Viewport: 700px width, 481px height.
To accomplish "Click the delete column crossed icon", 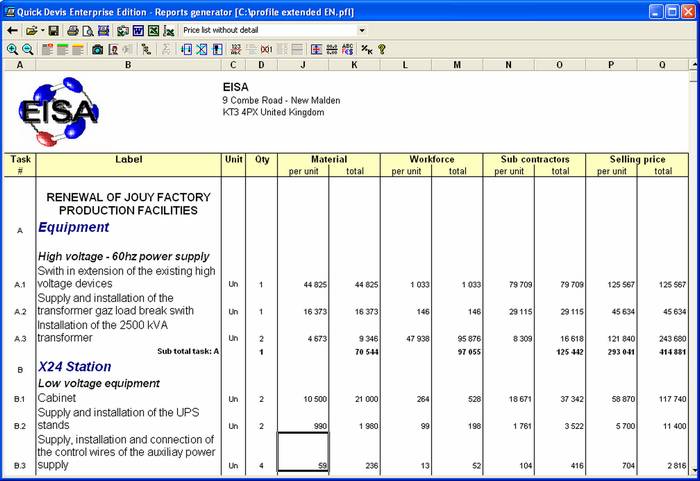I will [x=202, y=50].
